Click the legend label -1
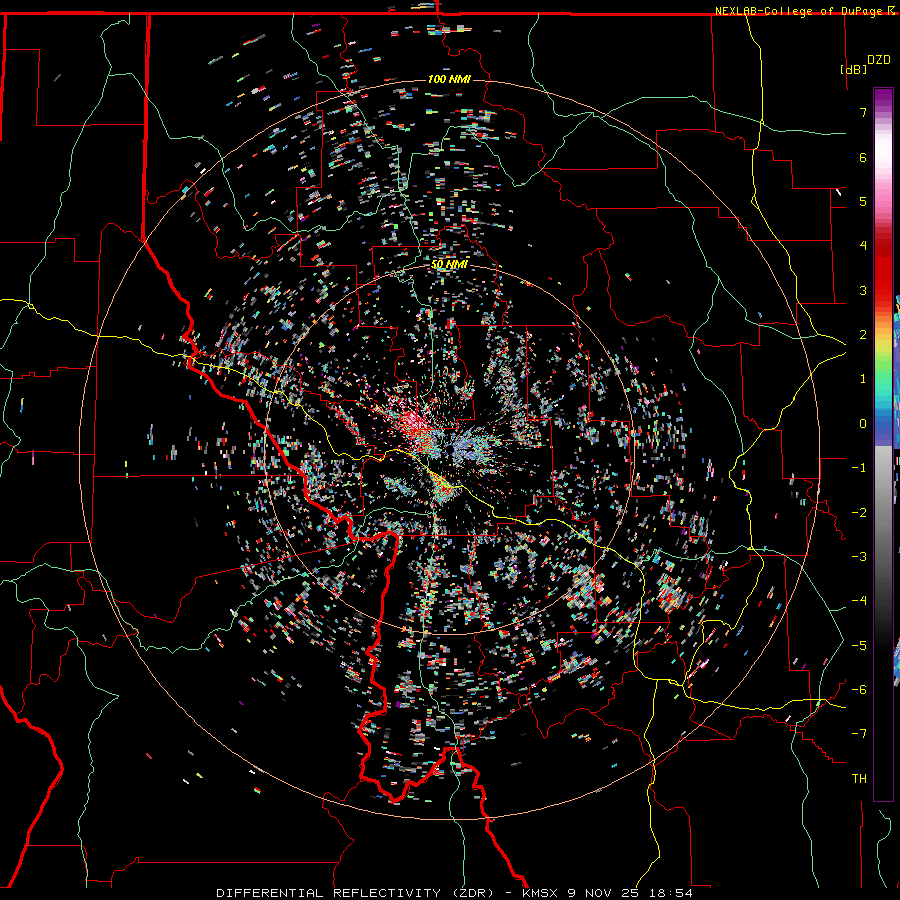The width and height of the screenshot is (900, 900). click(x=859, y=468)
